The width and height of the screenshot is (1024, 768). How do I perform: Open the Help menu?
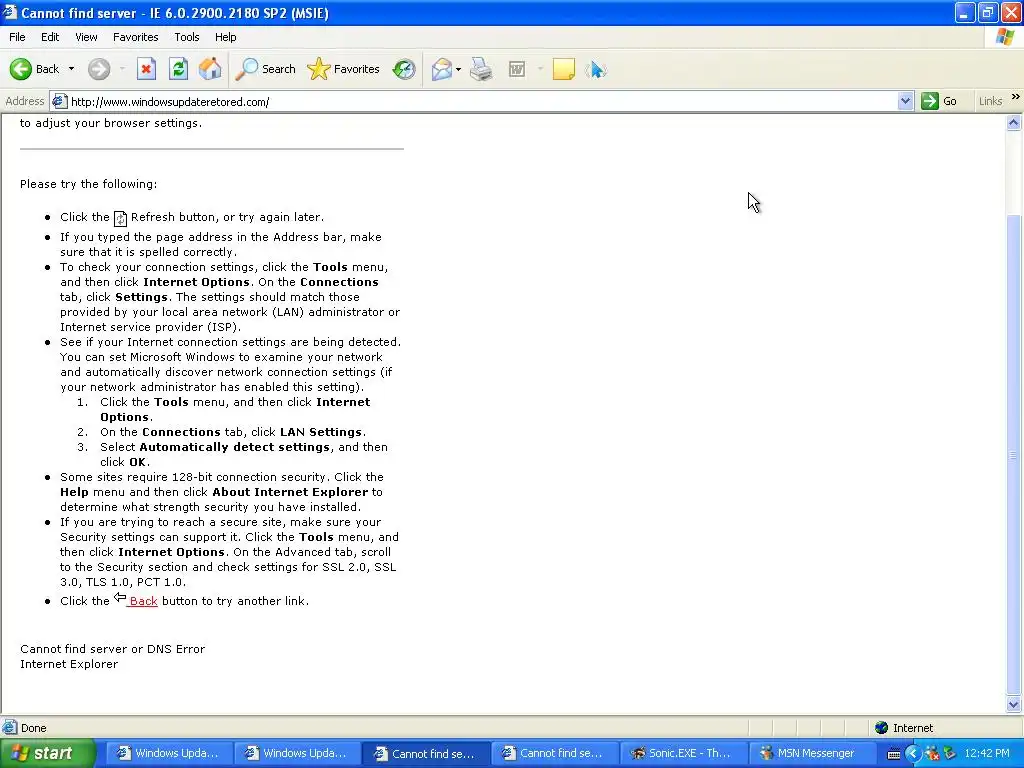coord(225,37)
